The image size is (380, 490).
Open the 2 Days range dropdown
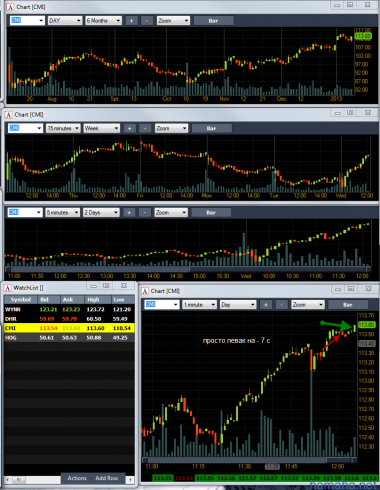(x=101, y=213)
